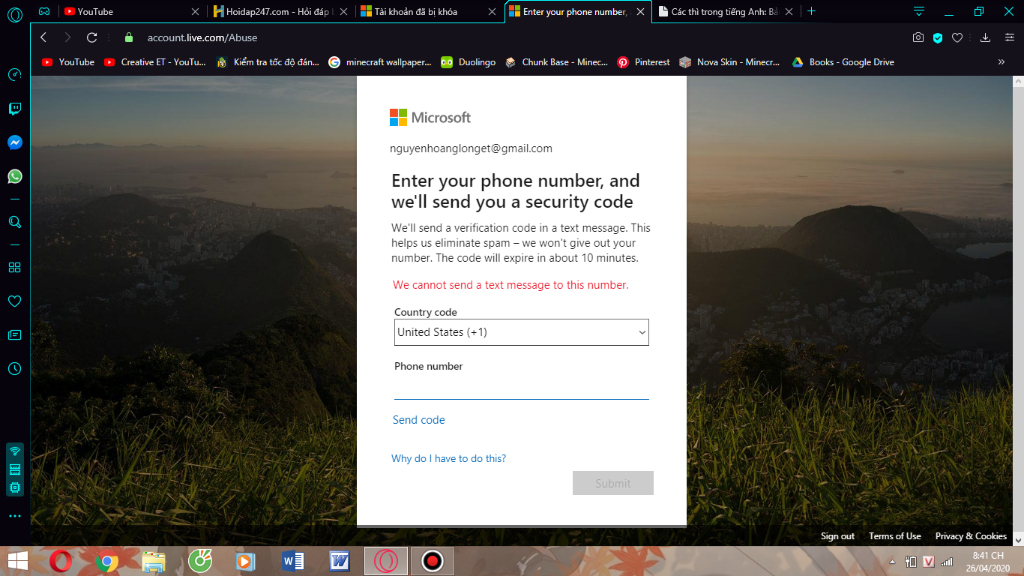Open a new tab with plus button
Screen dimensions: 1024x576
(812, 11)
